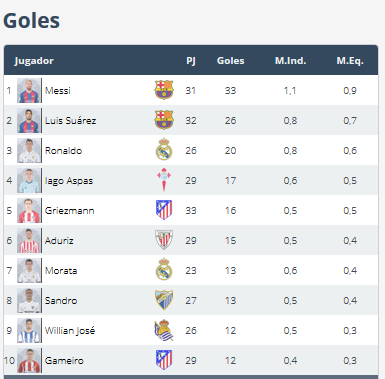Click the Real Madrid crest beside Morata
385x379 pixels.
tap(164, 269)
